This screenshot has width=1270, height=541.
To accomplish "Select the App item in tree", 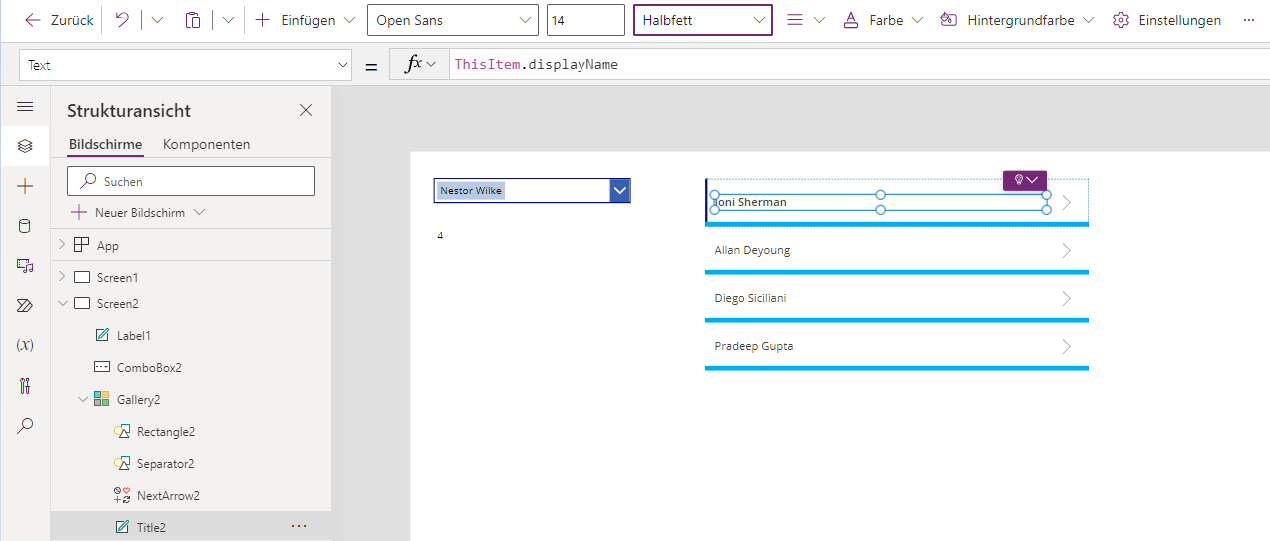I will click(108, 245).
